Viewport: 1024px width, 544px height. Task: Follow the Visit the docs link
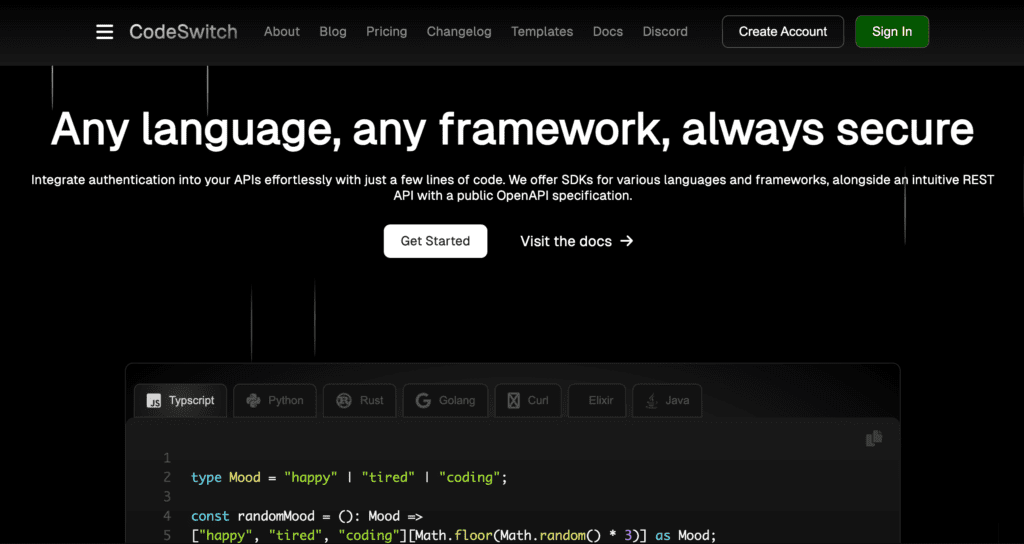tap(576, 241)
